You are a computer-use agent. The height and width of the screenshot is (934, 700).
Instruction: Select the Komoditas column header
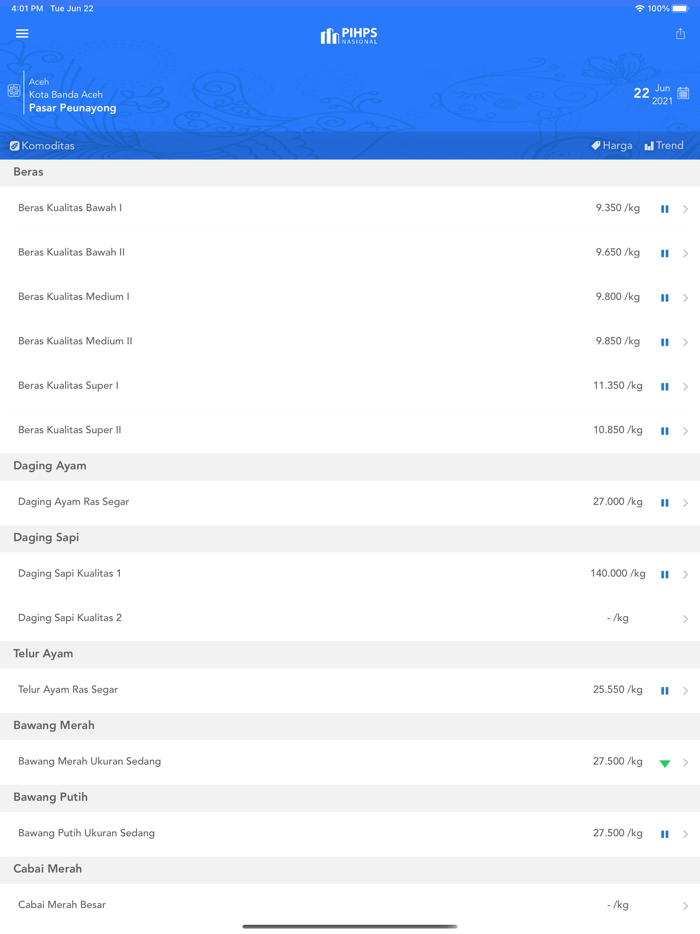coord(42,145)
